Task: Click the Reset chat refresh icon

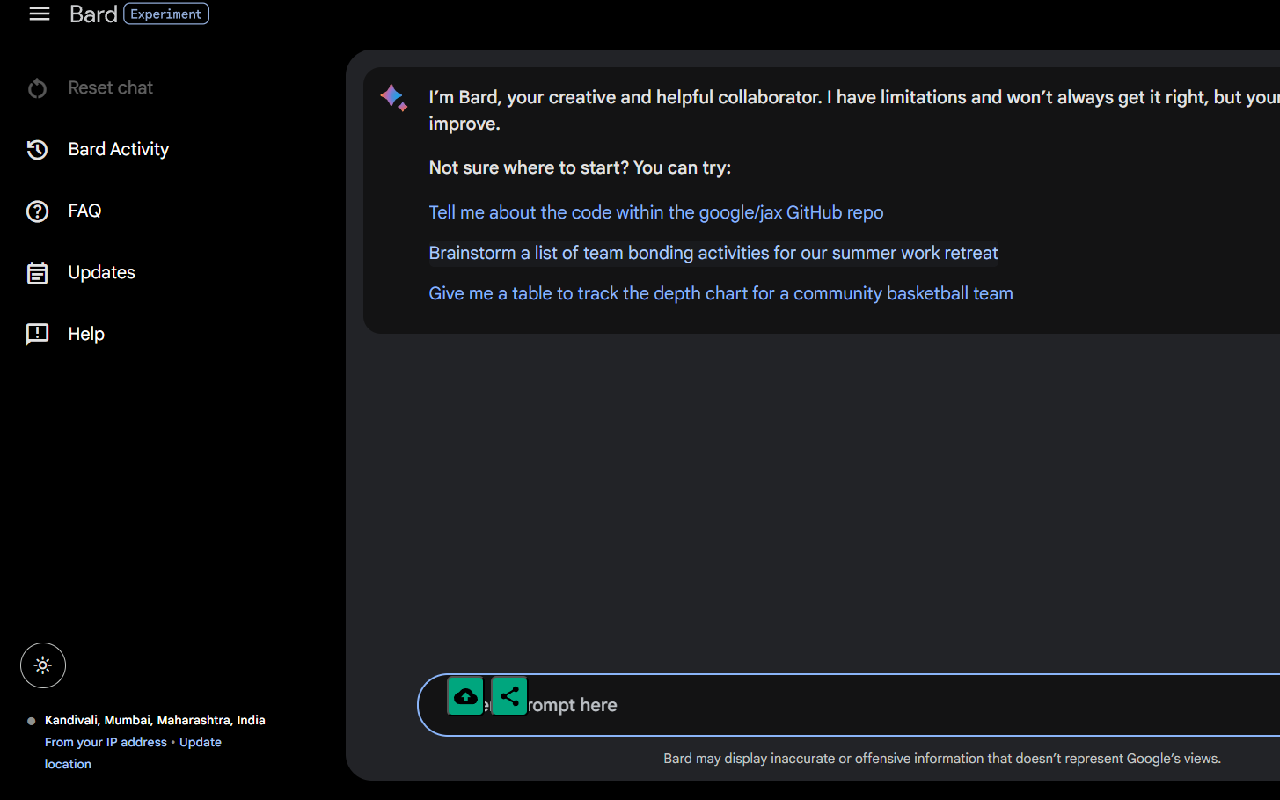Action: pyautogui.click(x=37, y=88)
